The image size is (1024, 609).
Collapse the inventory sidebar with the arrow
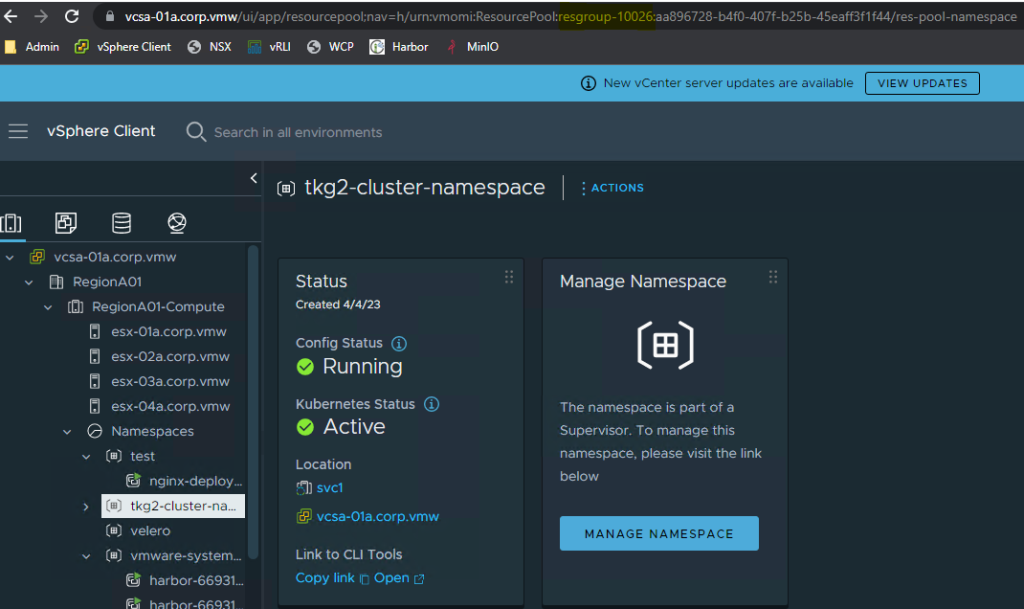pos(253,178)
